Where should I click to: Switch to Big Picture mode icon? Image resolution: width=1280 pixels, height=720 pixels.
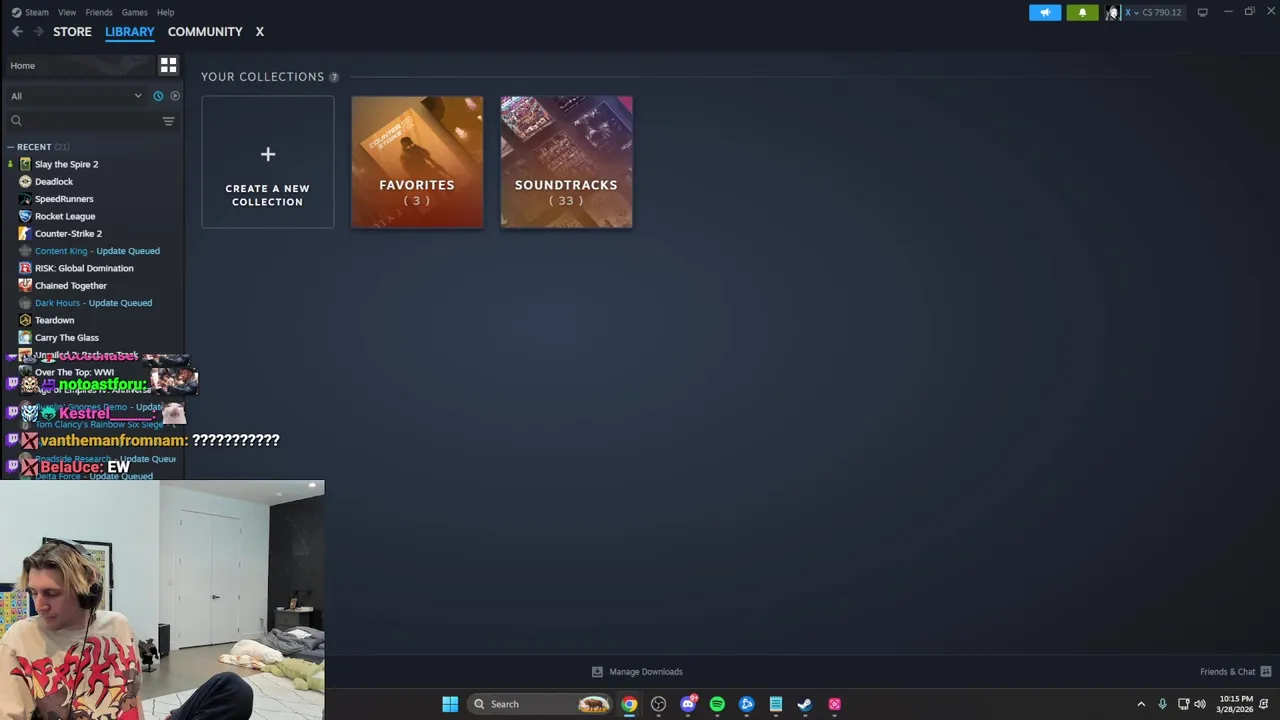point(1203,12)
